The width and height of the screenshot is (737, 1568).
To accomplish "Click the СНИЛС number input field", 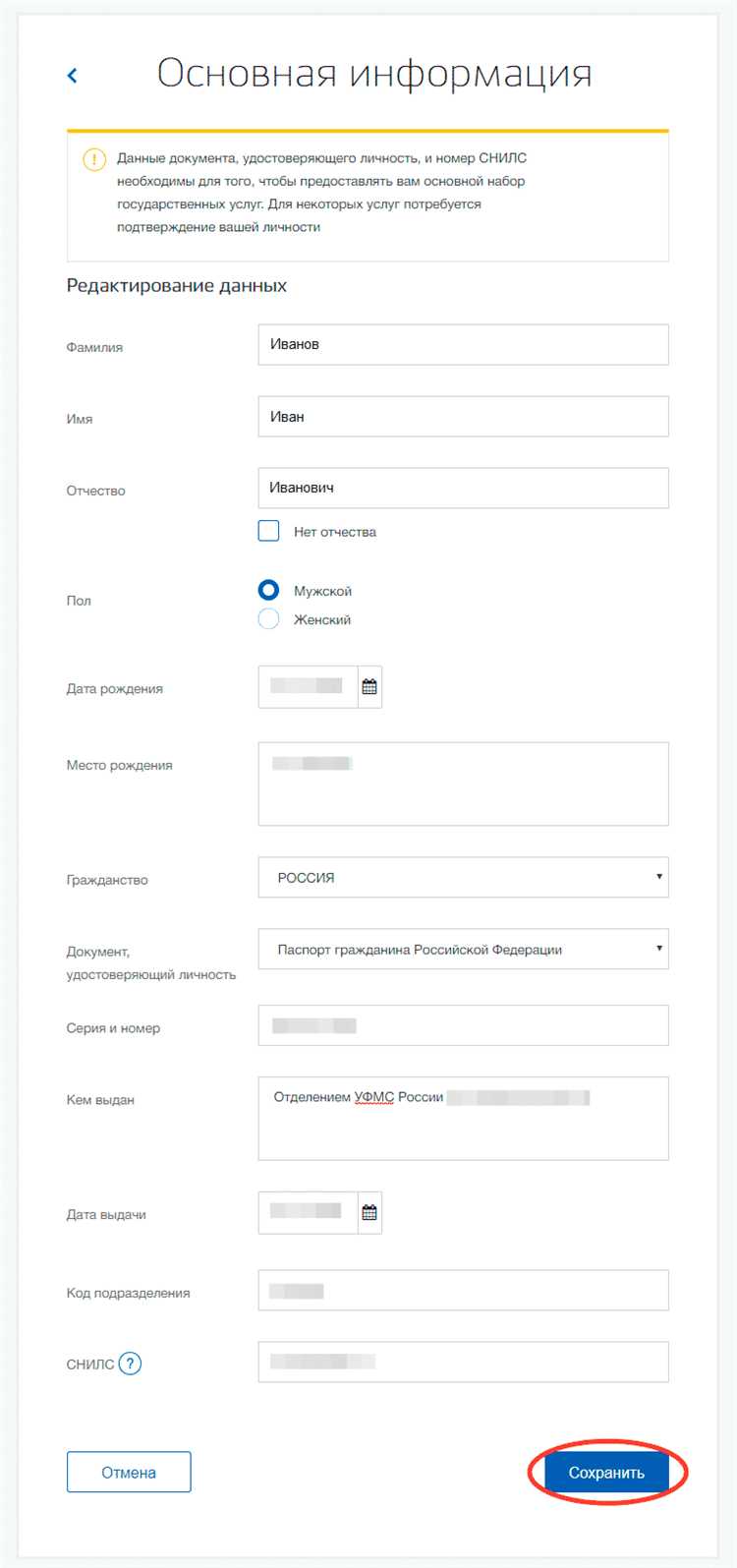I will [463, 1363].
